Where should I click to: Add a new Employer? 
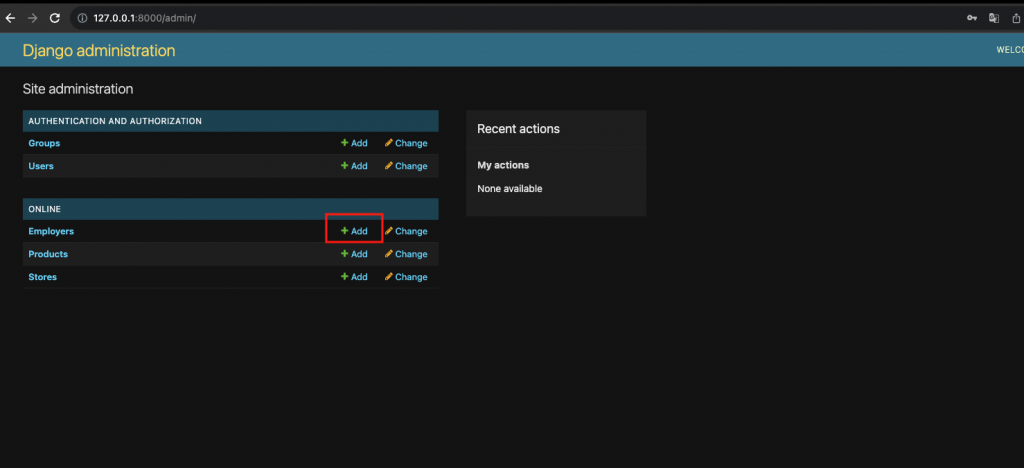354,232
